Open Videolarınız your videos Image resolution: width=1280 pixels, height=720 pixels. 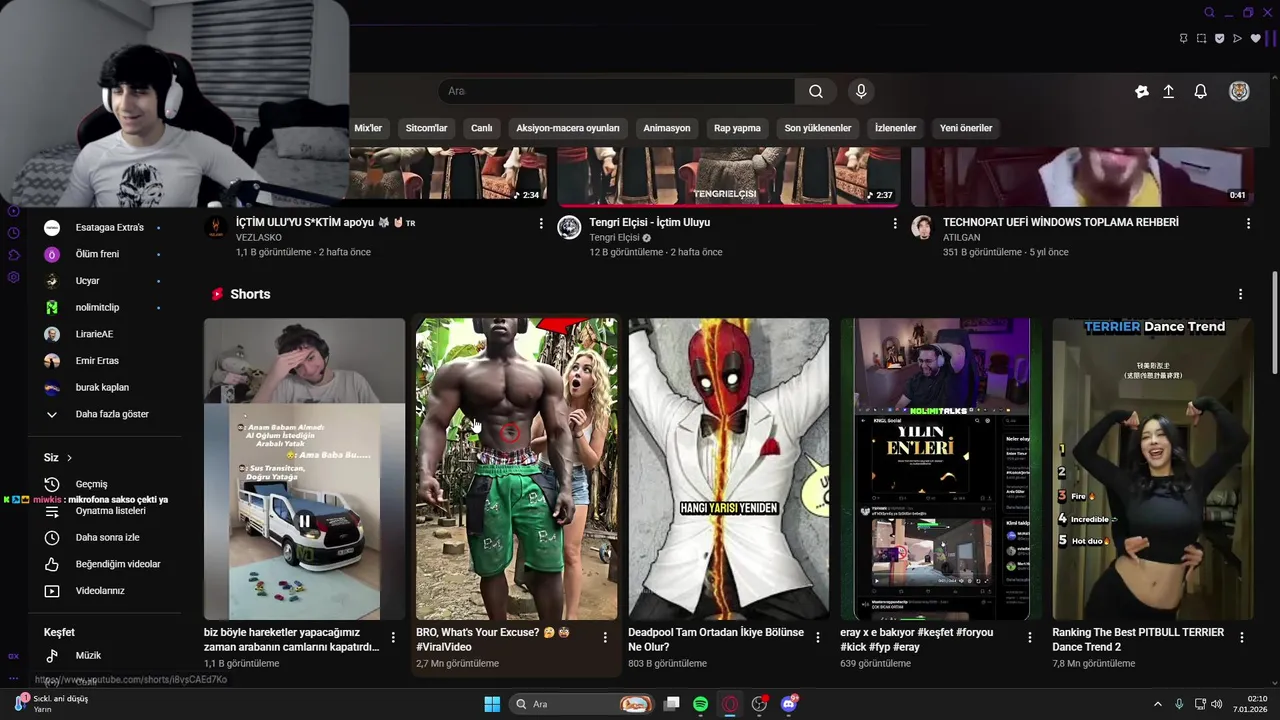100,591
